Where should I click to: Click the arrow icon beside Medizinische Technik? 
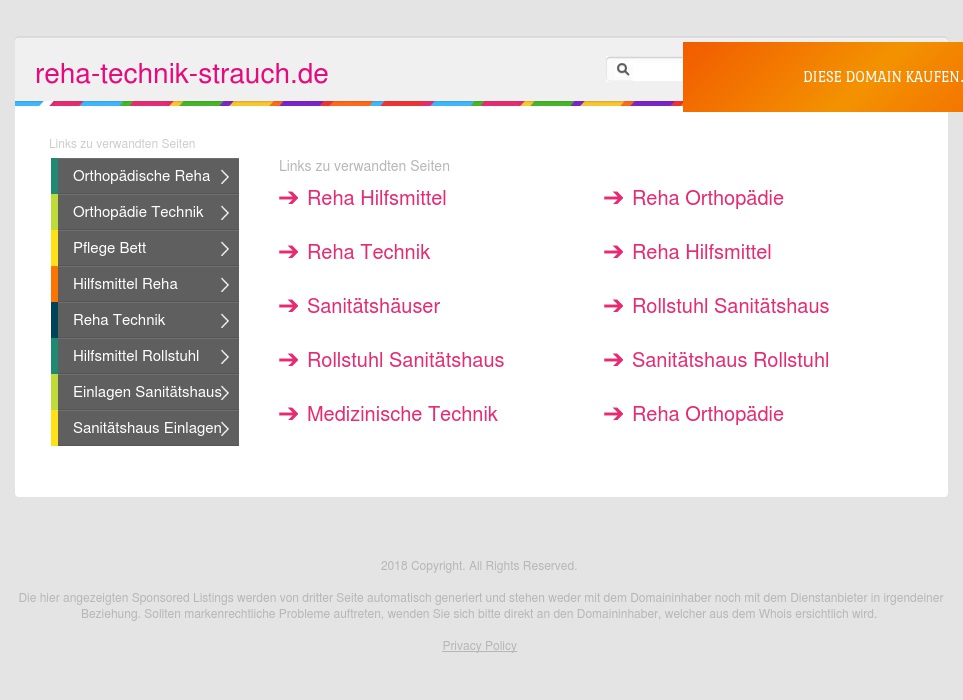point(289,414)
